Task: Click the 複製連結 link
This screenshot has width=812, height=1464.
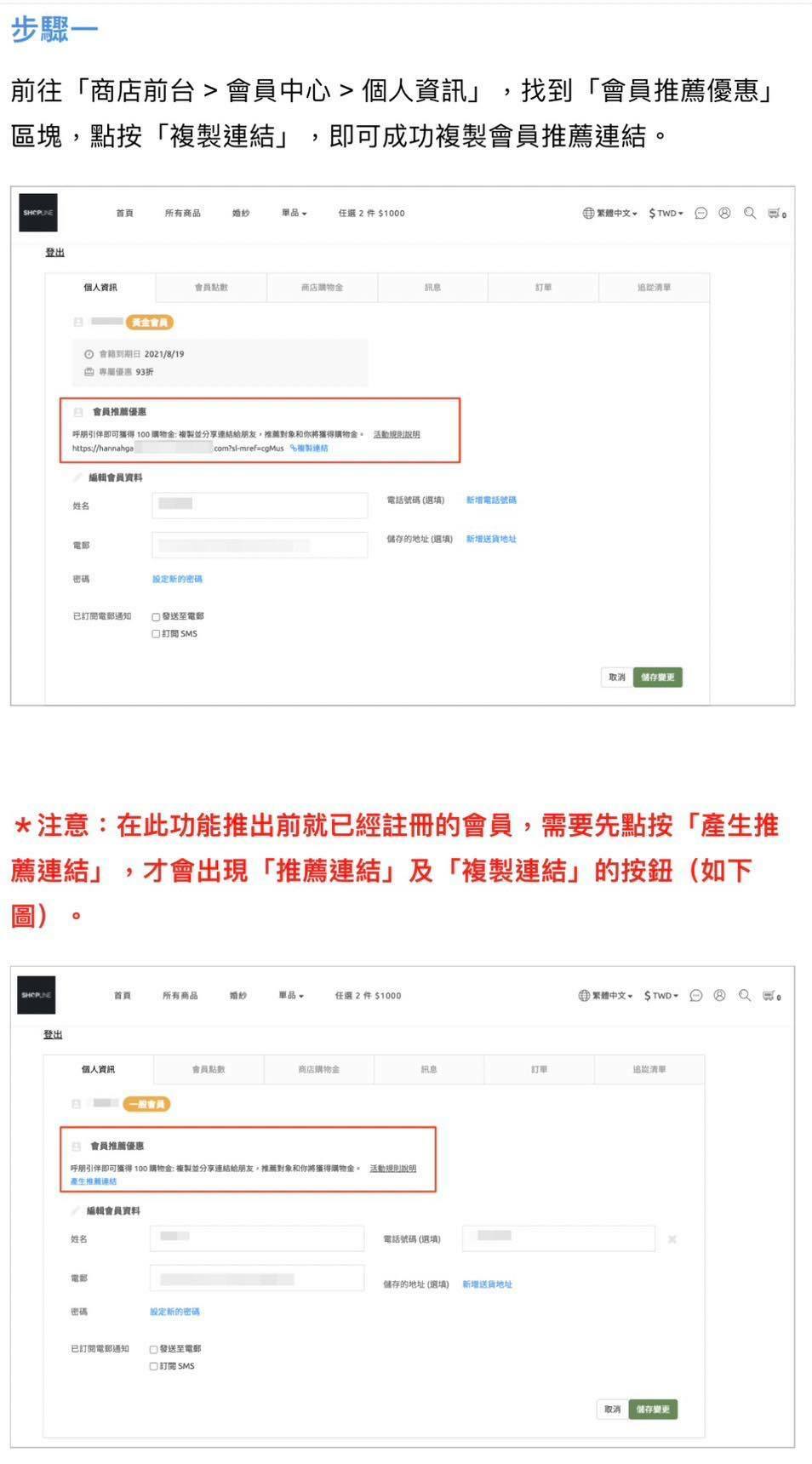Action: (309, 449)
